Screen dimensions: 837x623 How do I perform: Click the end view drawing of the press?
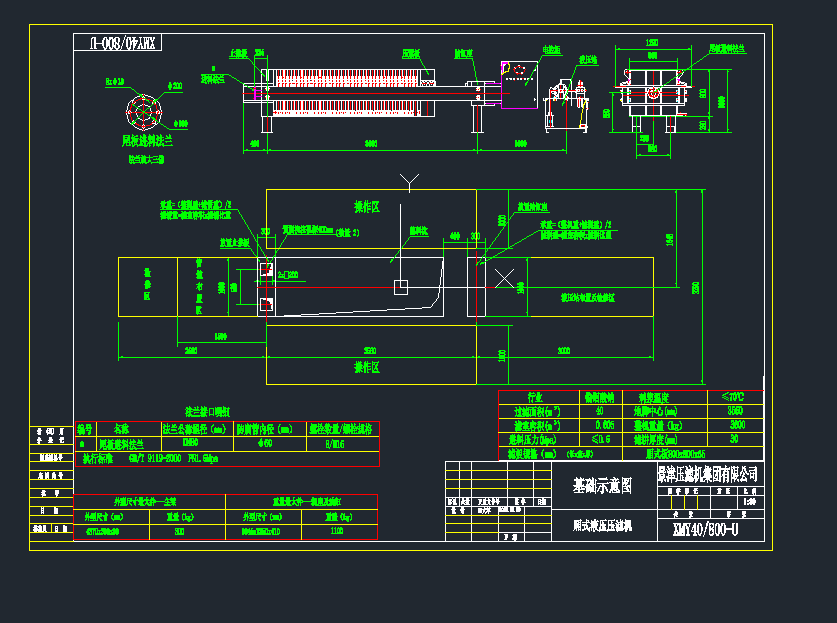653,93
